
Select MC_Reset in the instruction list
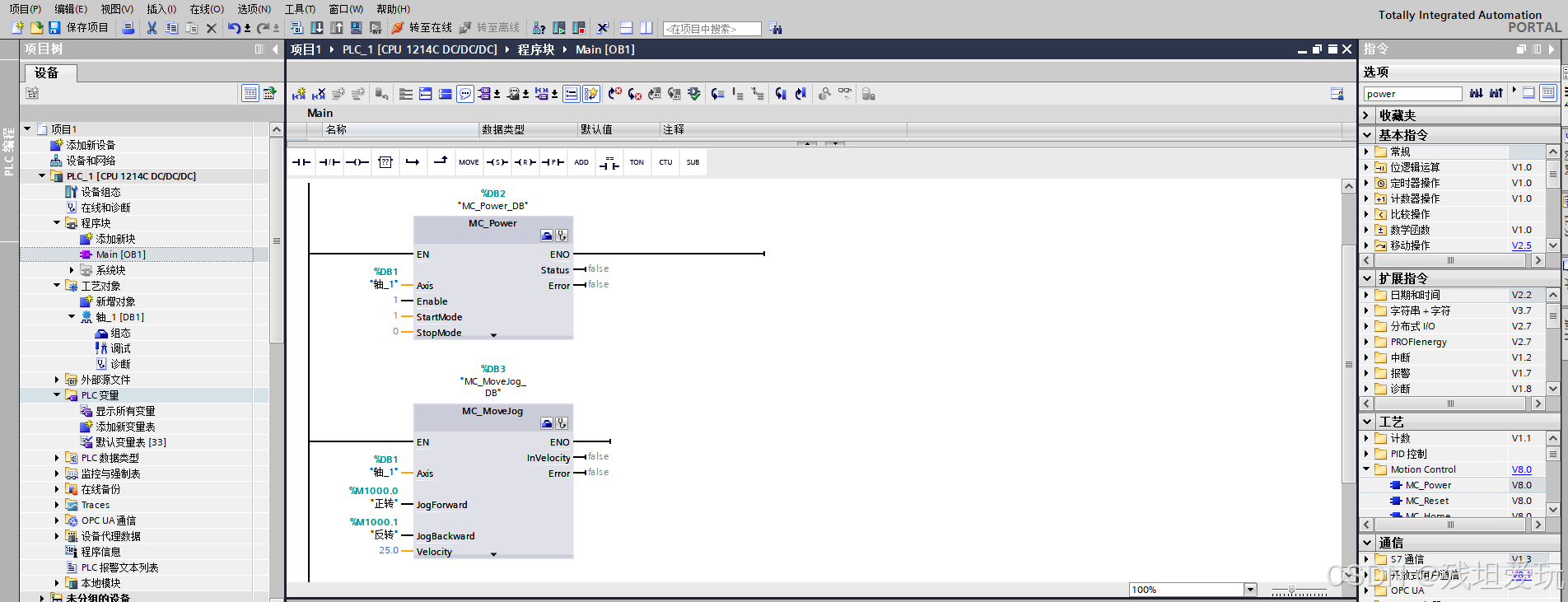tap(1427, 501)
